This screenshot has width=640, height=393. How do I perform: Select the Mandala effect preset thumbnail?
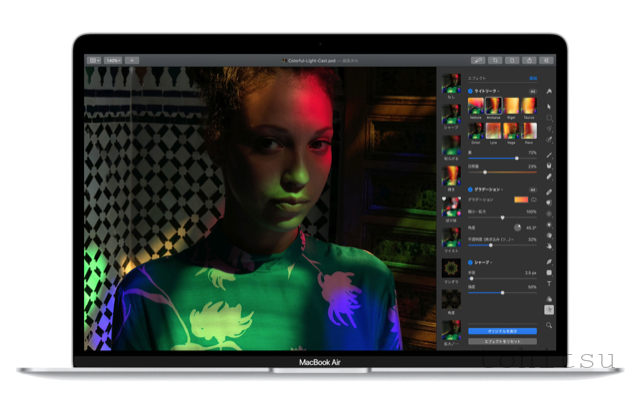tap(451, 269)
